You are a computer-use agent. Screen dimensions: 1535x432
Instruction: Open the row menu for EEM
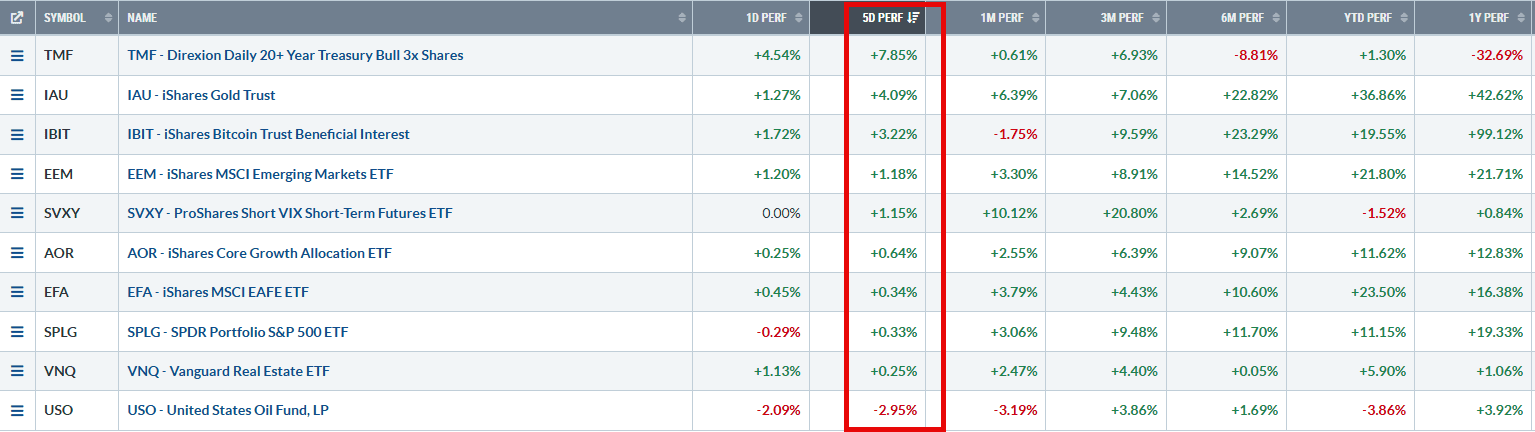coord(17,174)
